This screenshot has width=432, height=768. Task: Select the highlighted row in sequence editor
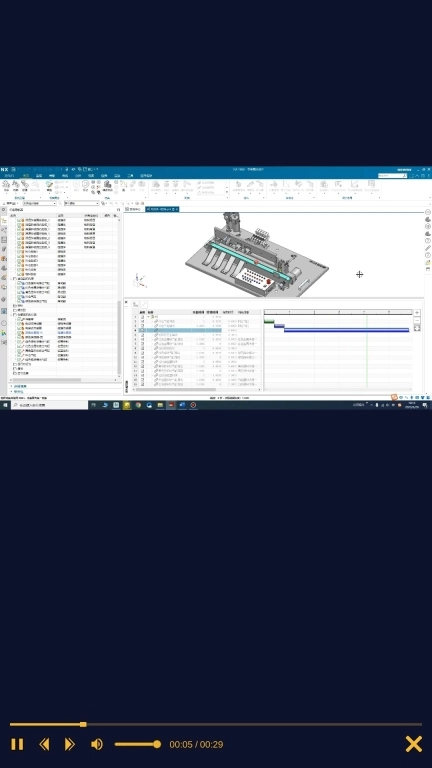point(178,330)
